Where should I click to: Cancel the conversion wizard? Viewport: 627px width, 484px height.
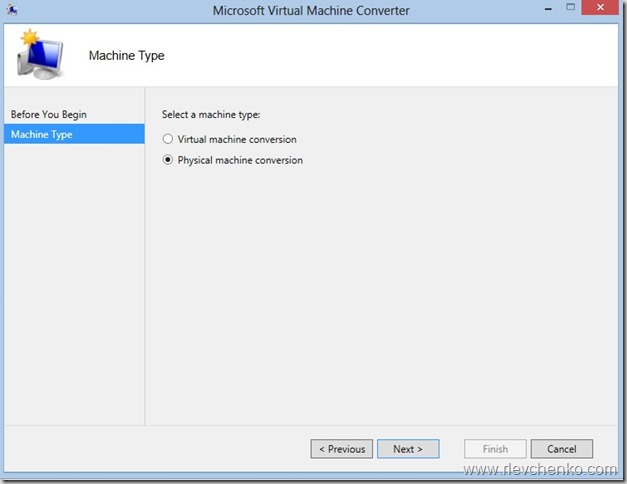pyautogui.click(x=561, y=449)
